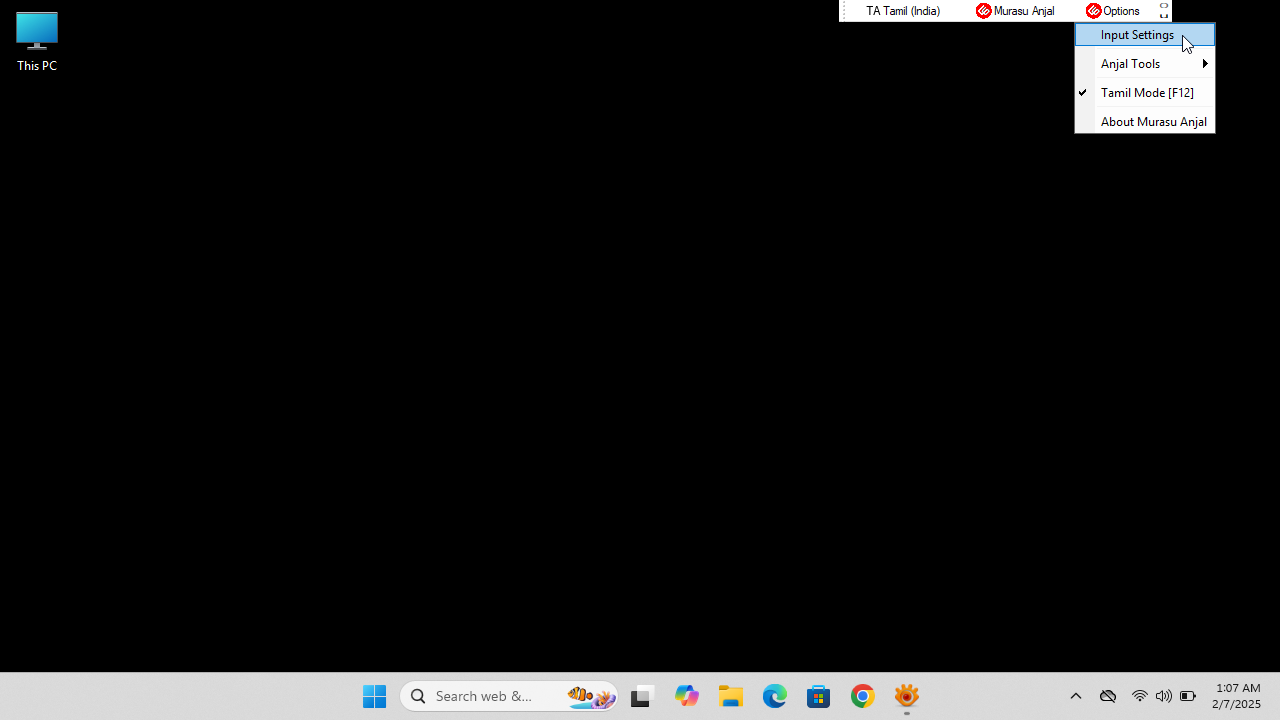This screenshot has height=720, width=1280.
Task: Choose About Murasu Anjal menu item
Action: coord(1153,122)
